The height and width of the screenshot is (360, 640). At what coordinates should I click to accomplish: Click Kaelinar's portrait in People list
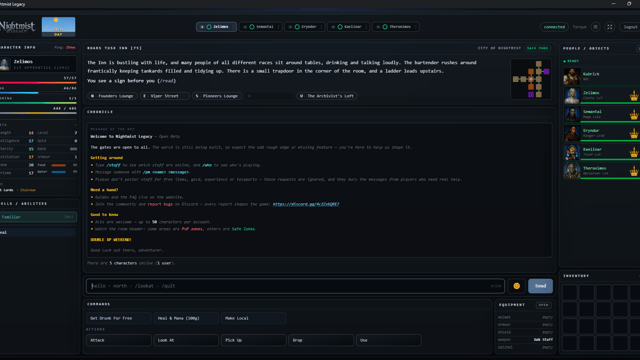pyautogui.click(x=571, y=151)
